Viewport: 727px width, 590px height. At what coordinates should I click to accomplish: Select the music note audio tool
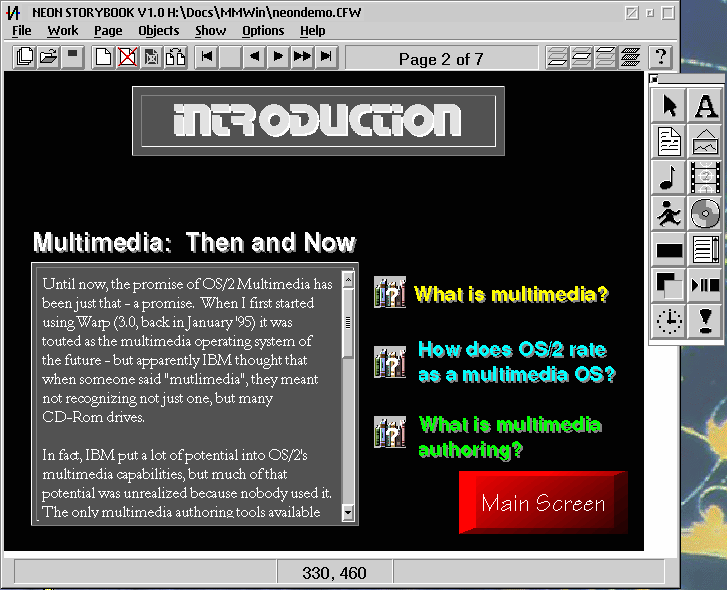point(668,178)
